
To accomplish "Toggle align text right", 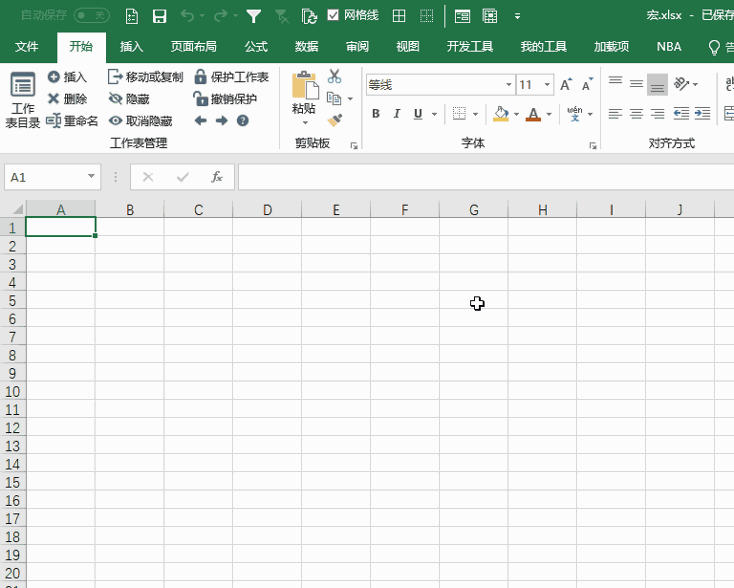I will [657, 113].
